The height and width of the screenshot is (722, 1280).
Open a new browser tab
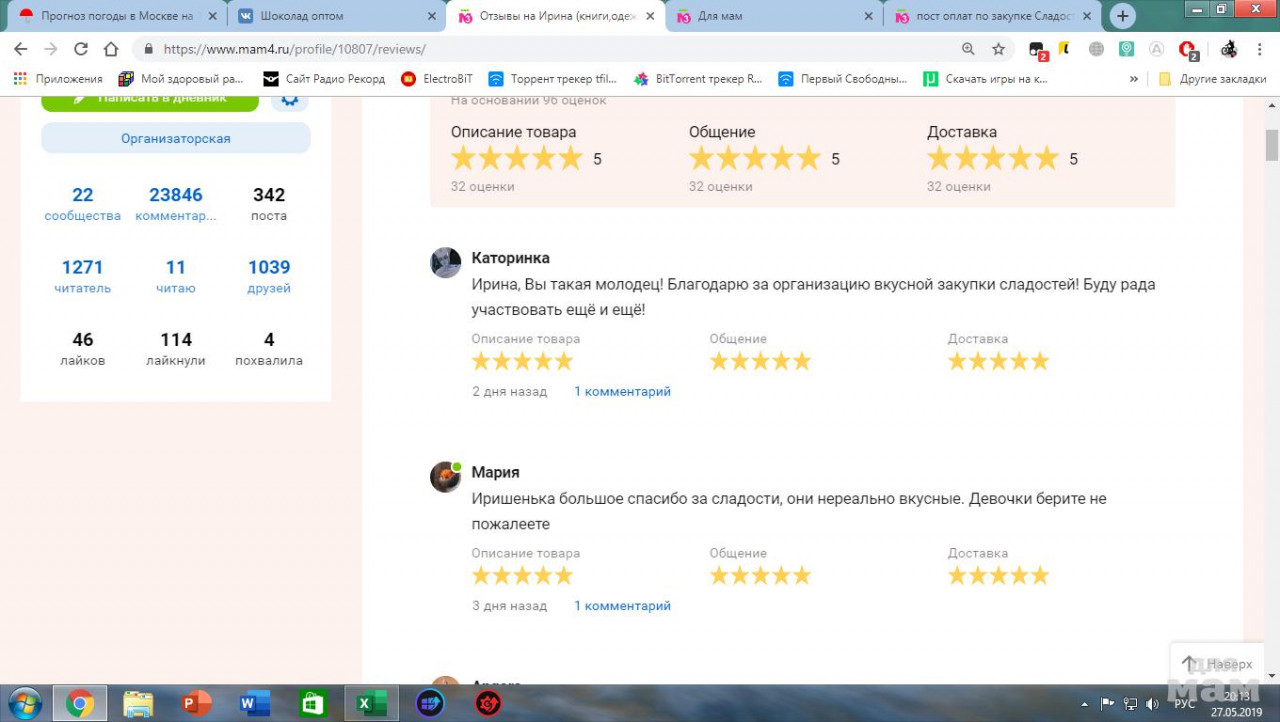click(x=1123, y=16)
